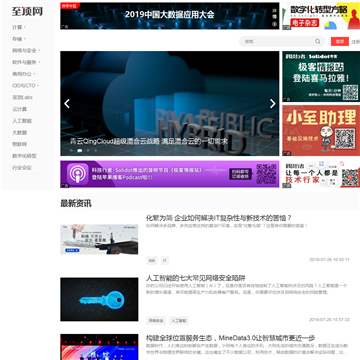This screenshot has width=360, height=360.
Task: Click the blue key article thumbnail
Action: (x=99, y=299)
